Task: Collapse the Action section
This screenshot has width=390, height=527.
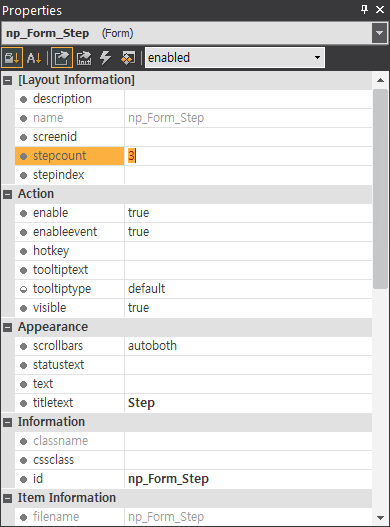Action: 7,194
